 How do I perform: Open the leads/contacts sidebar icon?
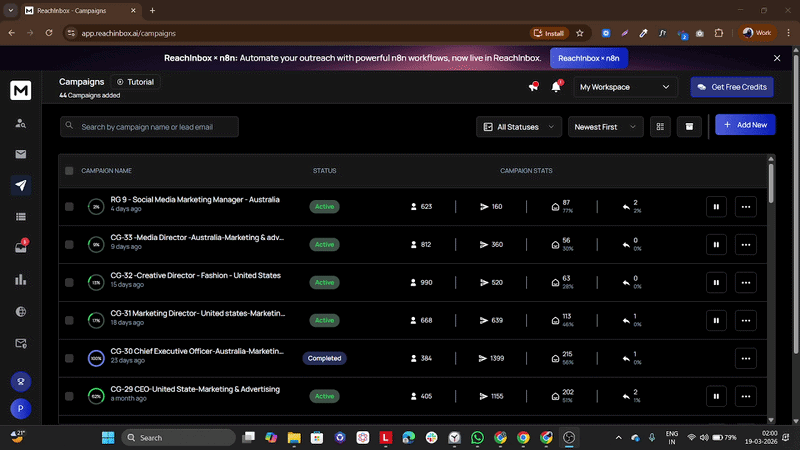(x=20, y=123)
